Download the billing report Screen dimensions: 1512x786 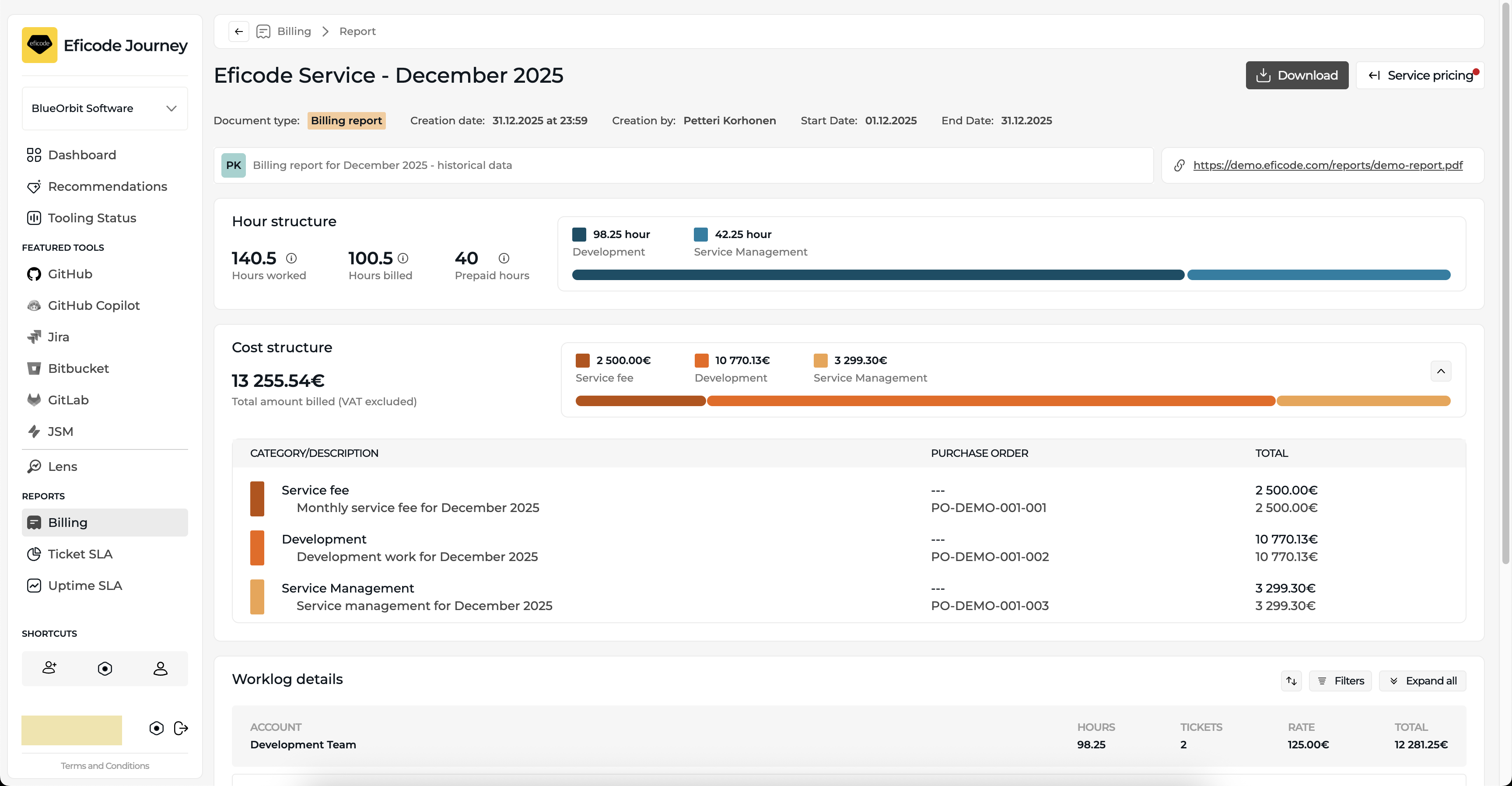coord(1297,76)
